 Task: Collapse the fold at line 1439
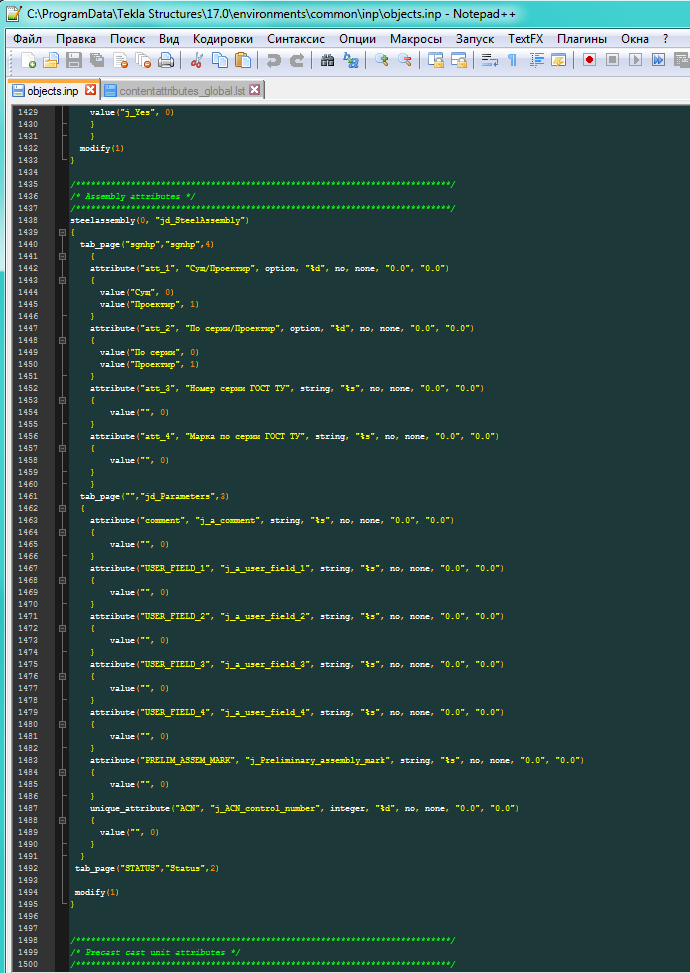point(61,232)
